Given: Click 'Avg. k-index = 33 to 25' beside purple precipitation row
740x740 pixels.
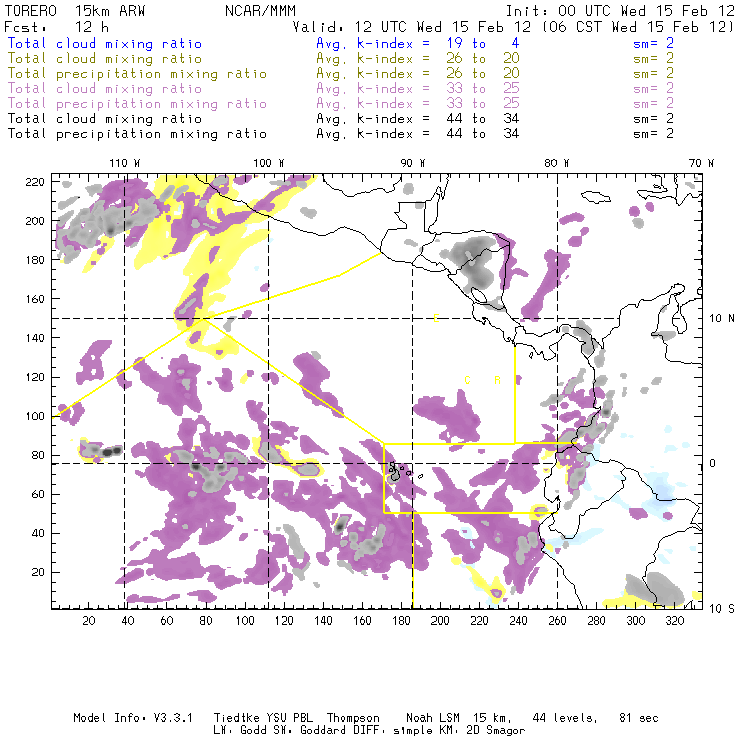Looking at the screenshot, I should (x=418, y=104).
